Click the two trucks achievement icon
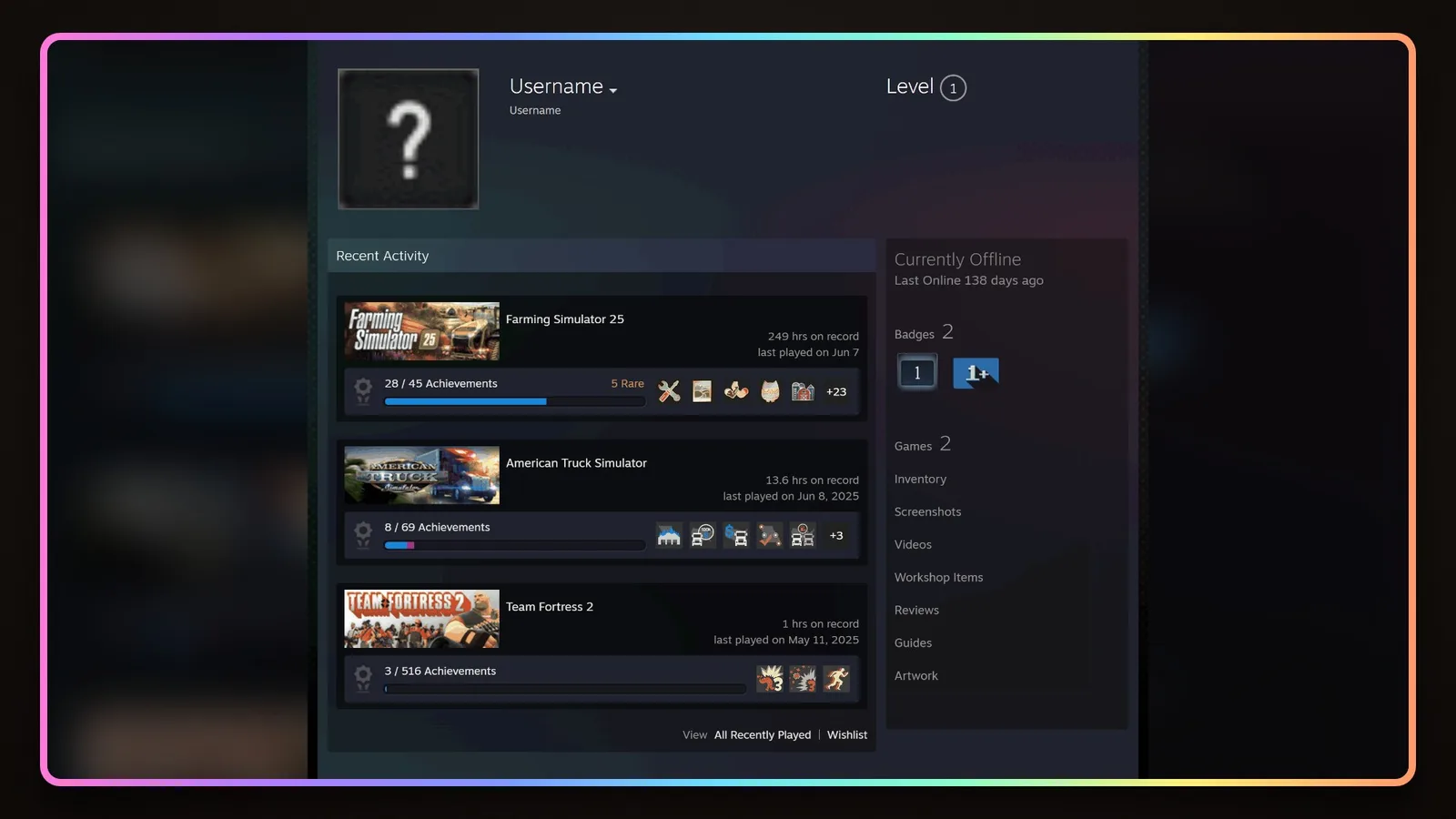Viewport: 1456px width, 819px height. pyautogui.click(x=803, y=536)
